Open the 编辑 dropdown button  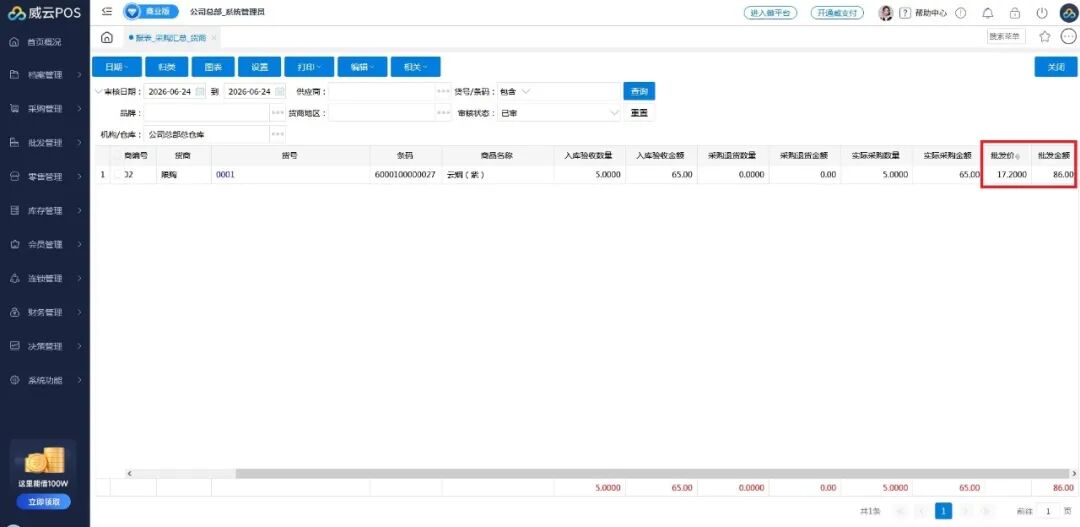point(362,67)
